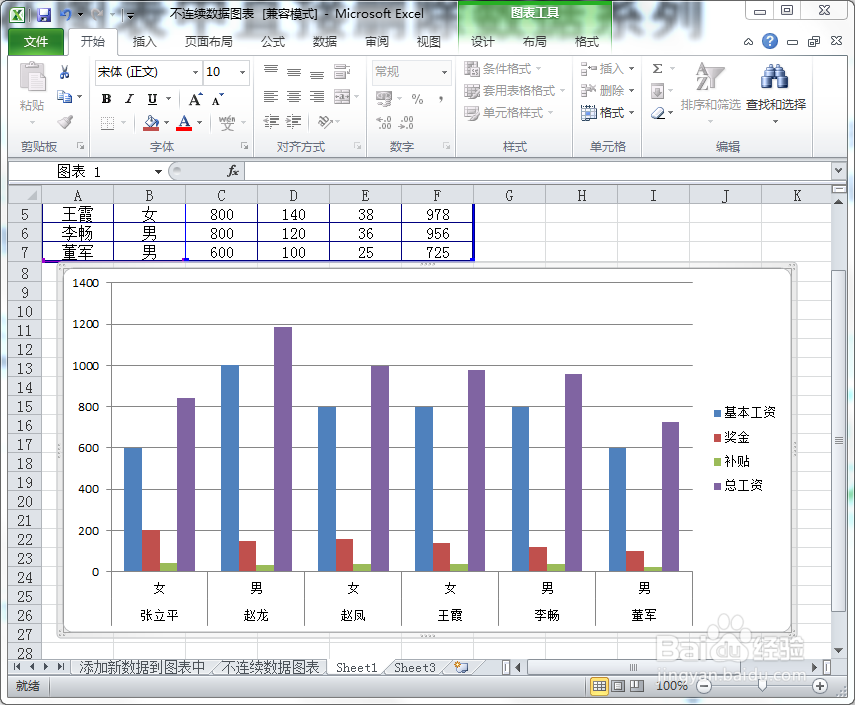This screenshot has height=705, width=855.
Task: Apply red font color A icon
Action: click(184, 123)
